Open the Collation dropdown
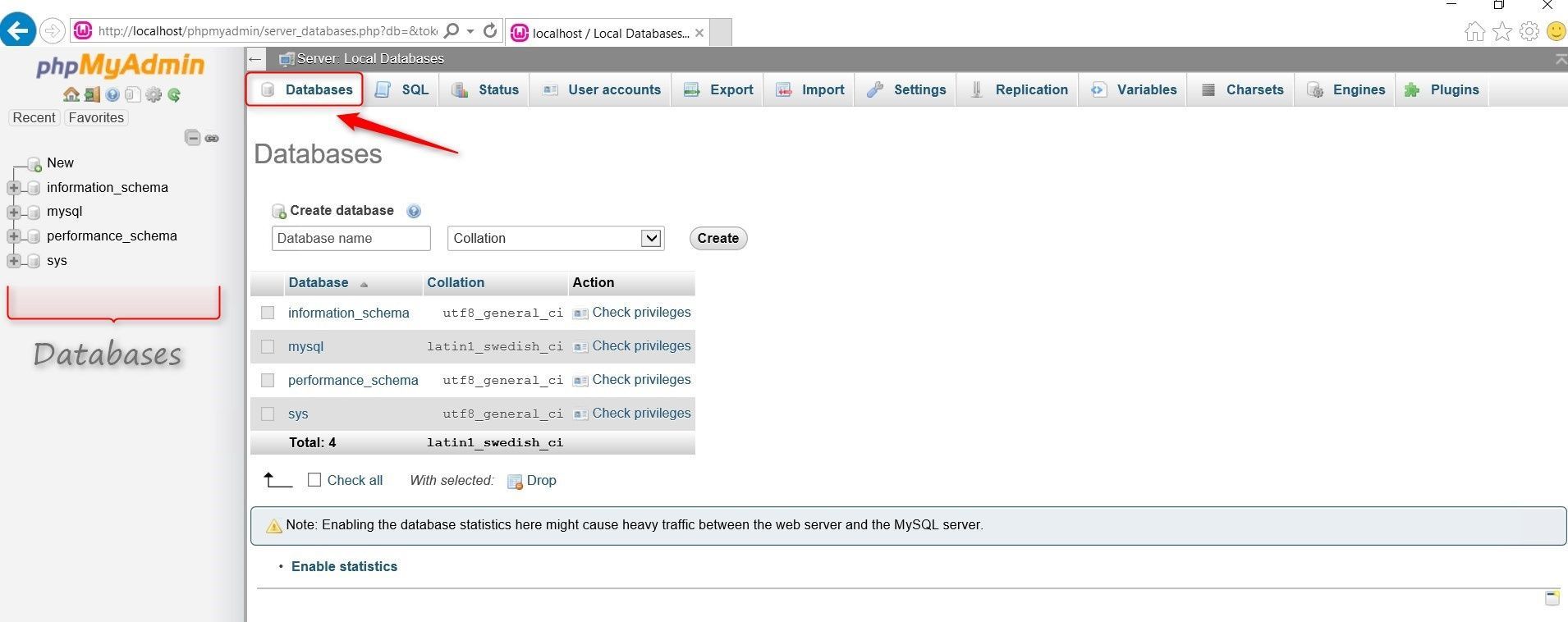The image size is (1568, 622). click(556, 238)
